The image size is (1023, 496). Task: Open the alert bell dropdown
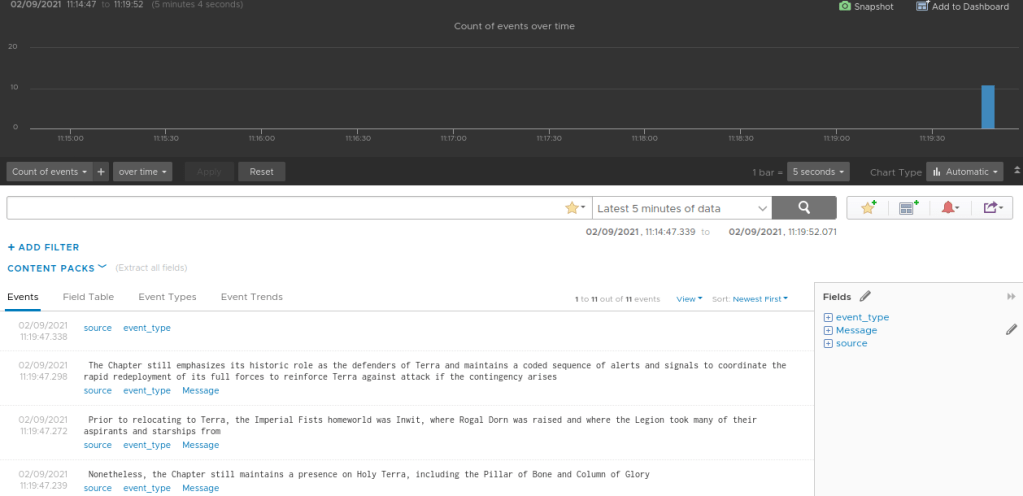950,208
